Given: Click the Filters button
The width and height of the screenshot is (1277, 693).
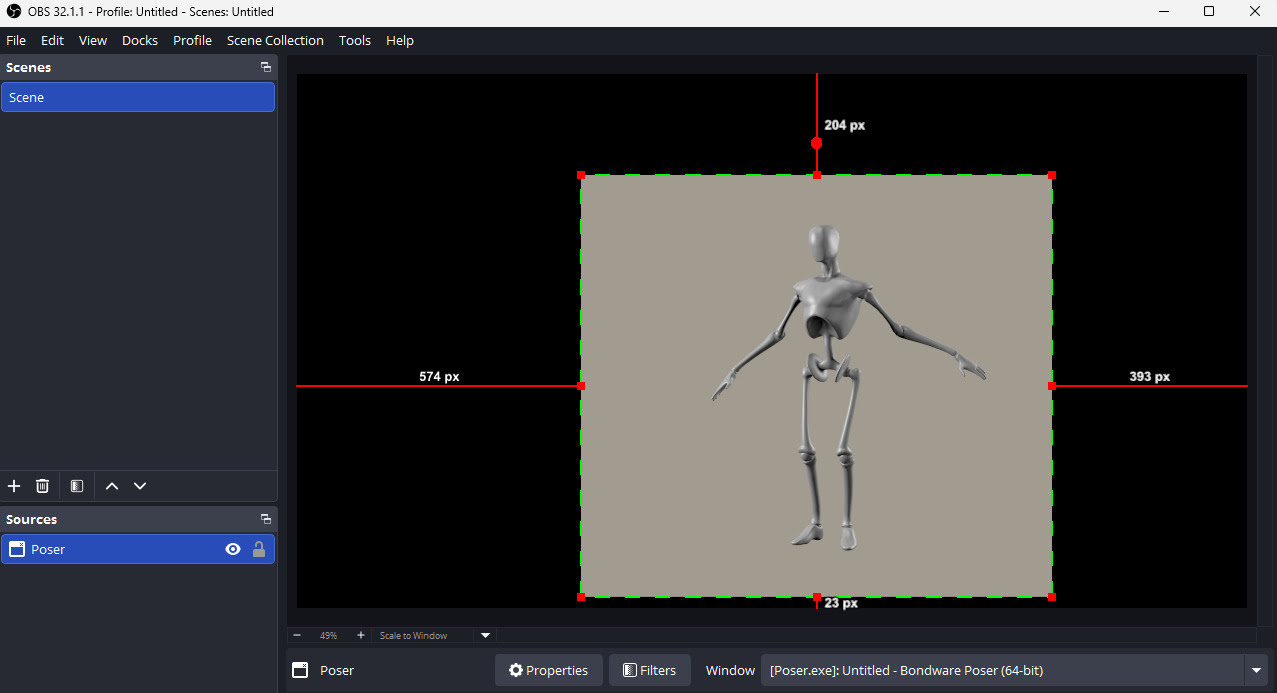Looking at the screenshot, I should tap(649, 670).
